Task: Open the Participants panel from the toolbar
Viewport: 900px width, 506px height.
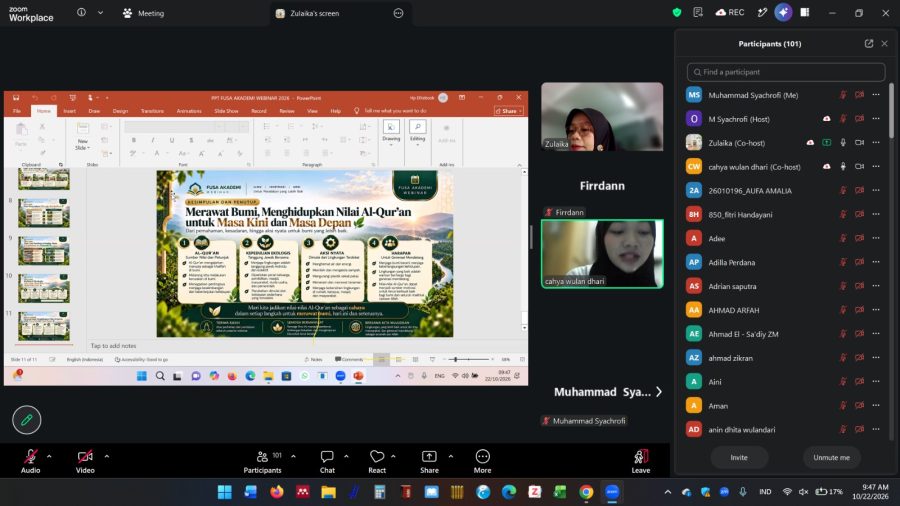Action: click(262, 462)
